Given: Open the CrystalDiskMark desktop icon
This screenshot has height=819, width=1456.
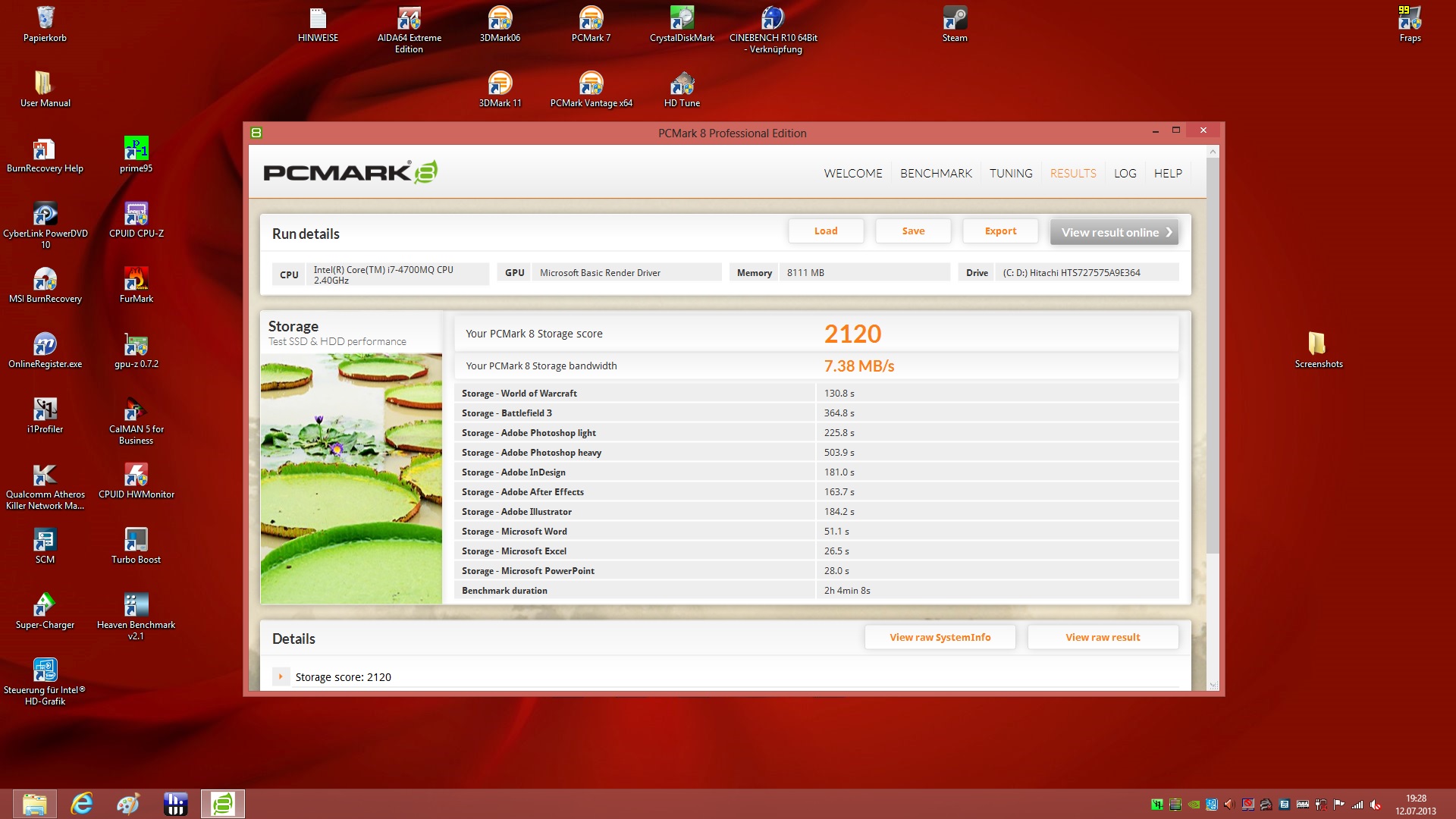Looking at the screenshot, I should tap(682, 19).
